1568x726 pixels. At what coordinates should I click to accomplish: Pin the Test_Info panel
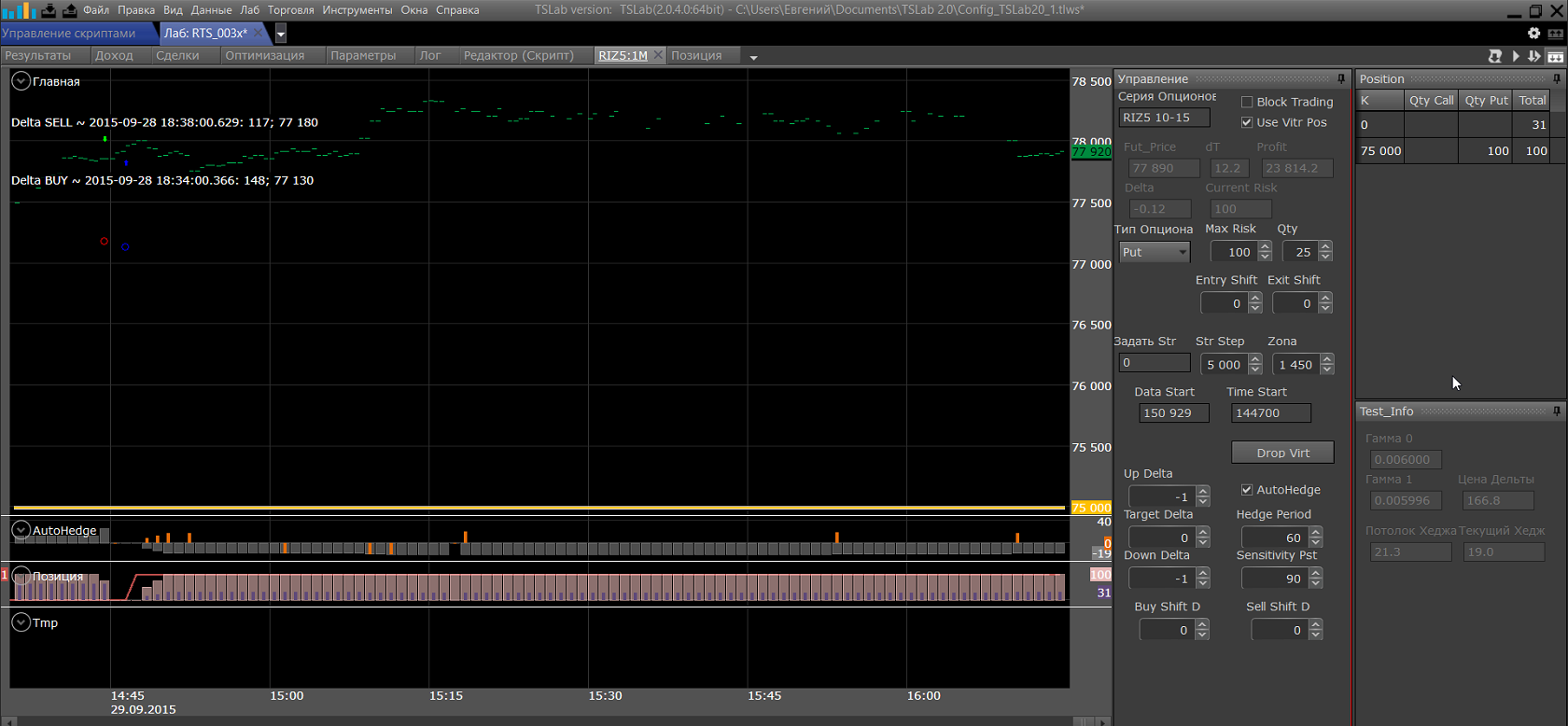click(1556, 412)
